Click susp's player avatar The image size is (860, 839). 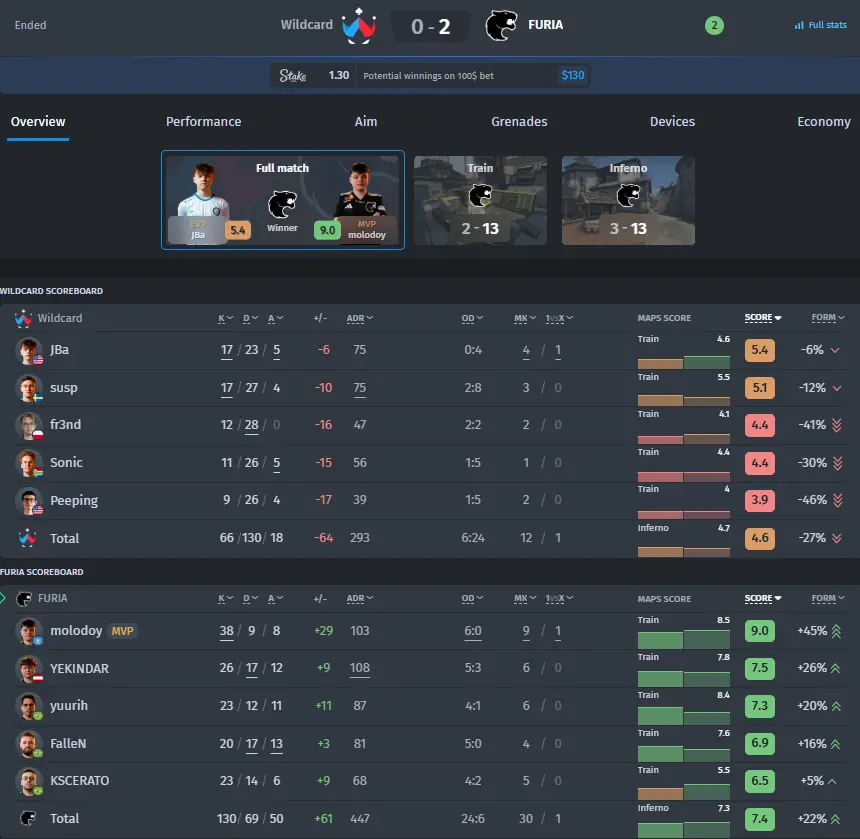29,388
